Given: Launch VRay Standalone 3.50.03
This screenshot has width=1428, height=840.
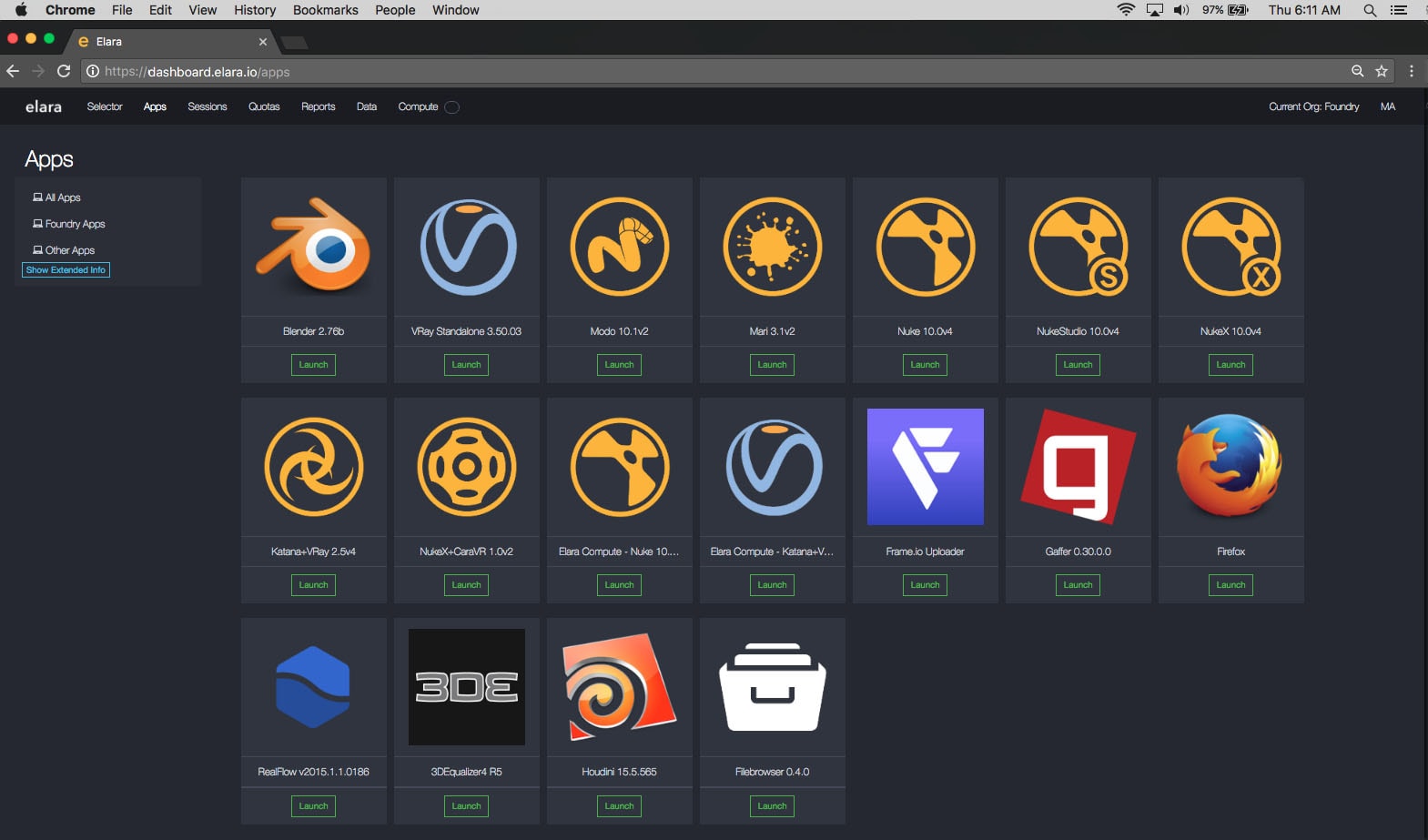Looking at the screenshot, I should pos(467,365).
